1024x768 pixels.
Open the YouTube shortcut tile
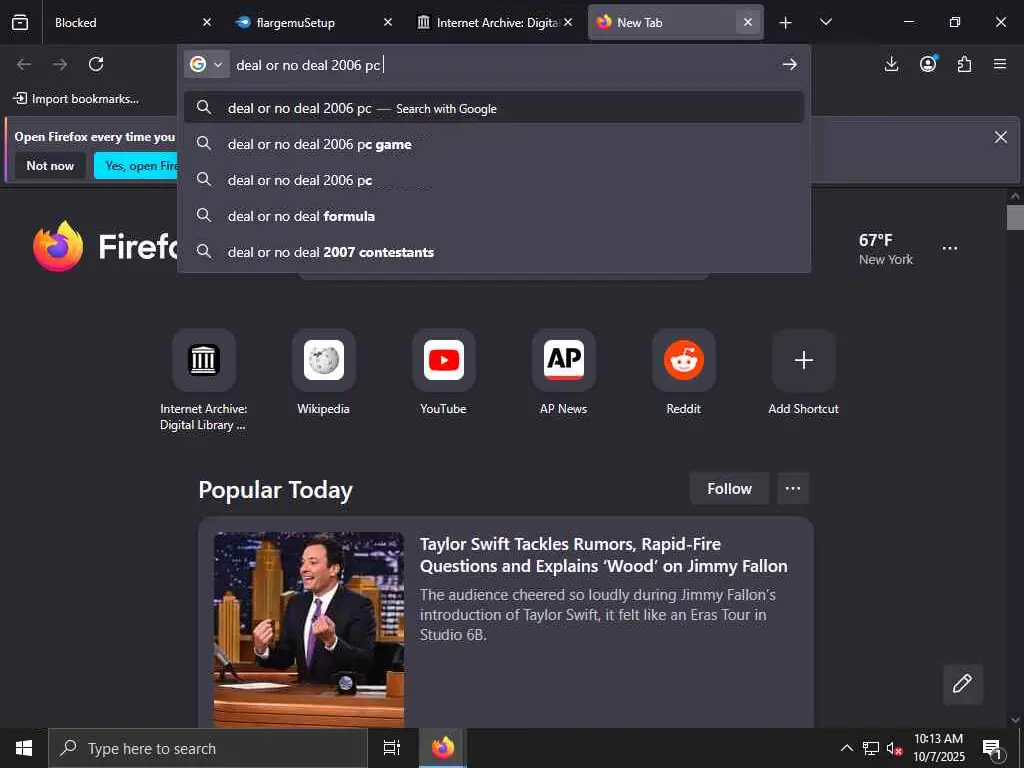tap(444, 360)
